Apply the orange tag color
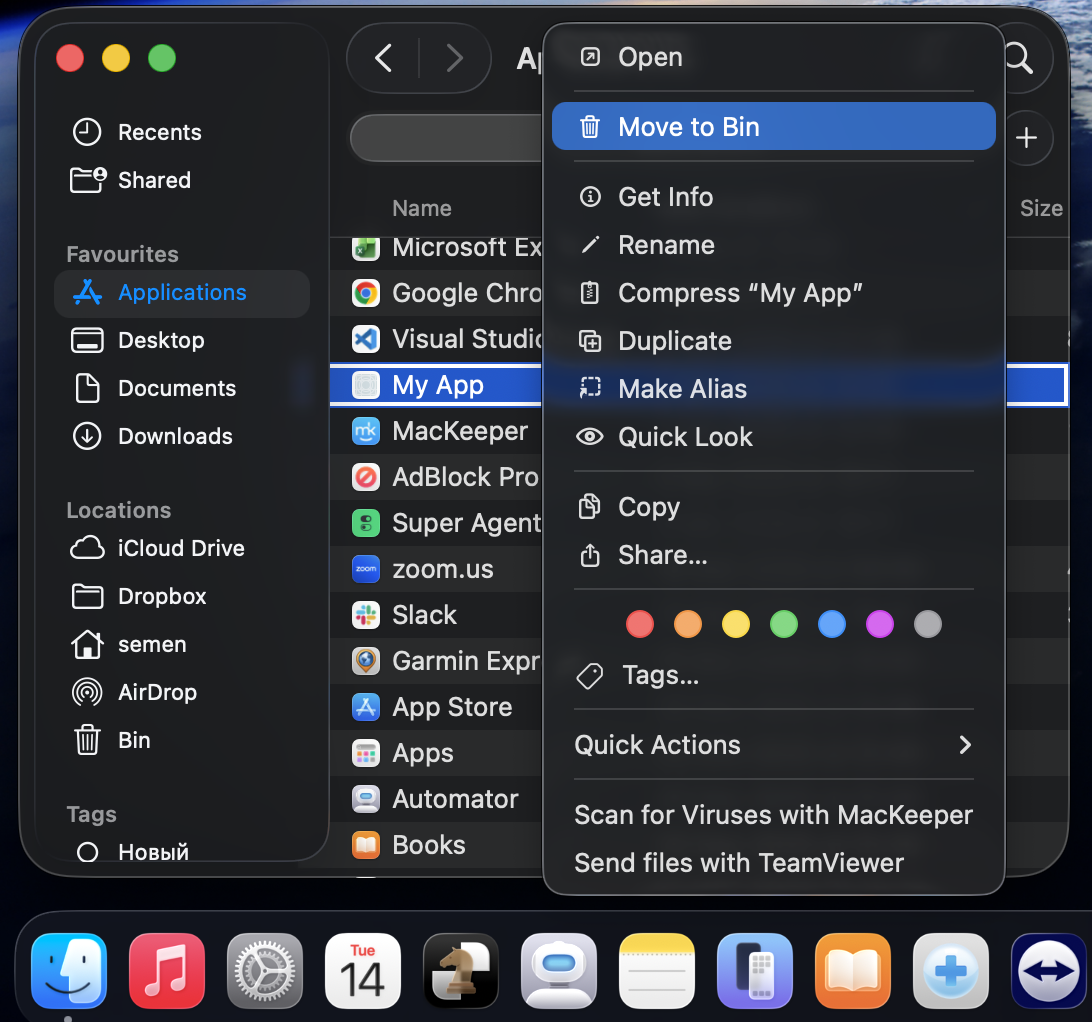Viewport: 1092px width, 1022px height. click(688, 624)
